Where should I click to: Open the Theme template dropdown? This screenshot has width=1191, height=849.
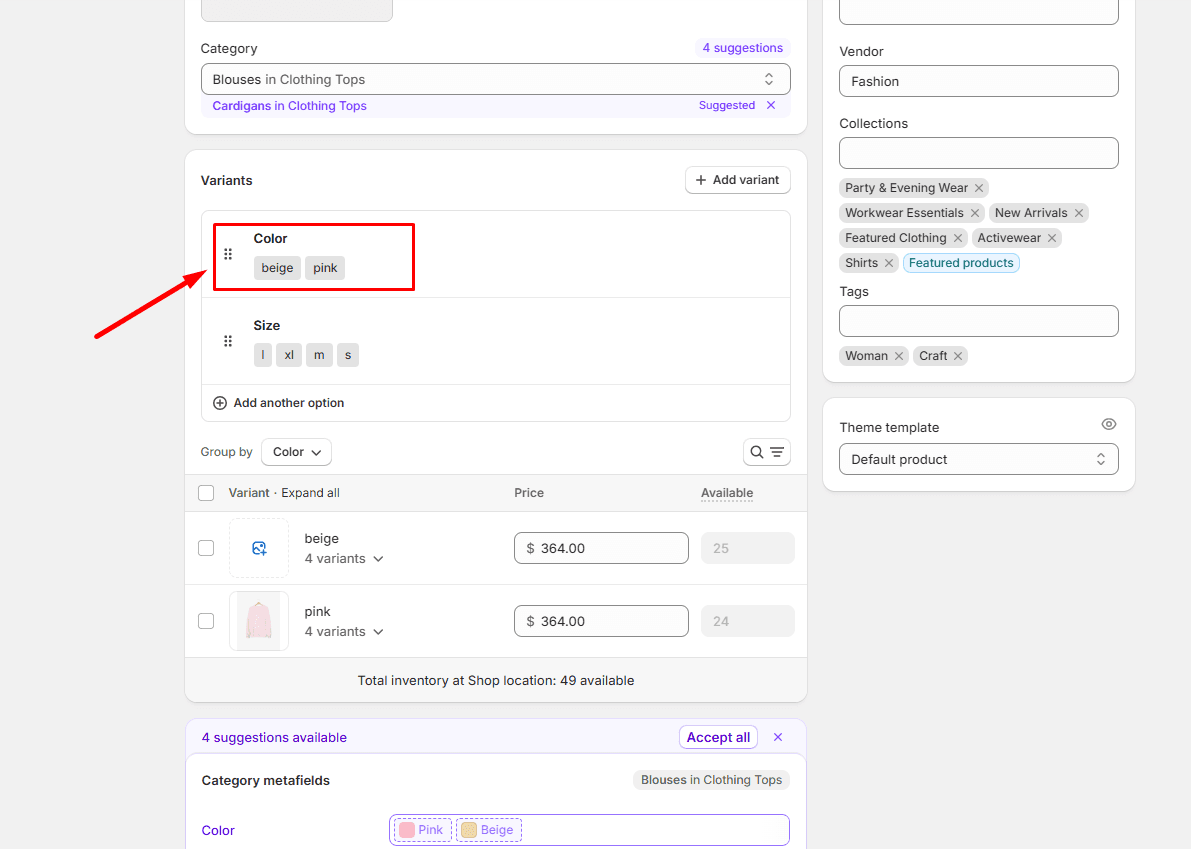click(978, 459)
